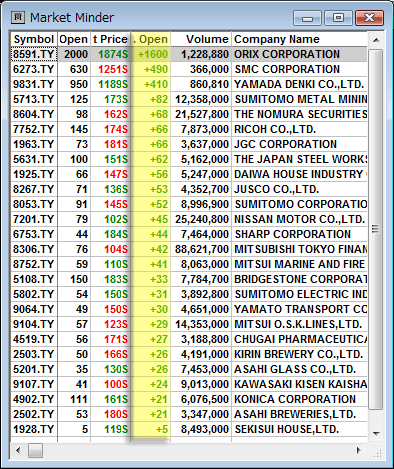Select symbol 1928.TY
Viewport: 394px width, 469px height.
click(34, 429)
